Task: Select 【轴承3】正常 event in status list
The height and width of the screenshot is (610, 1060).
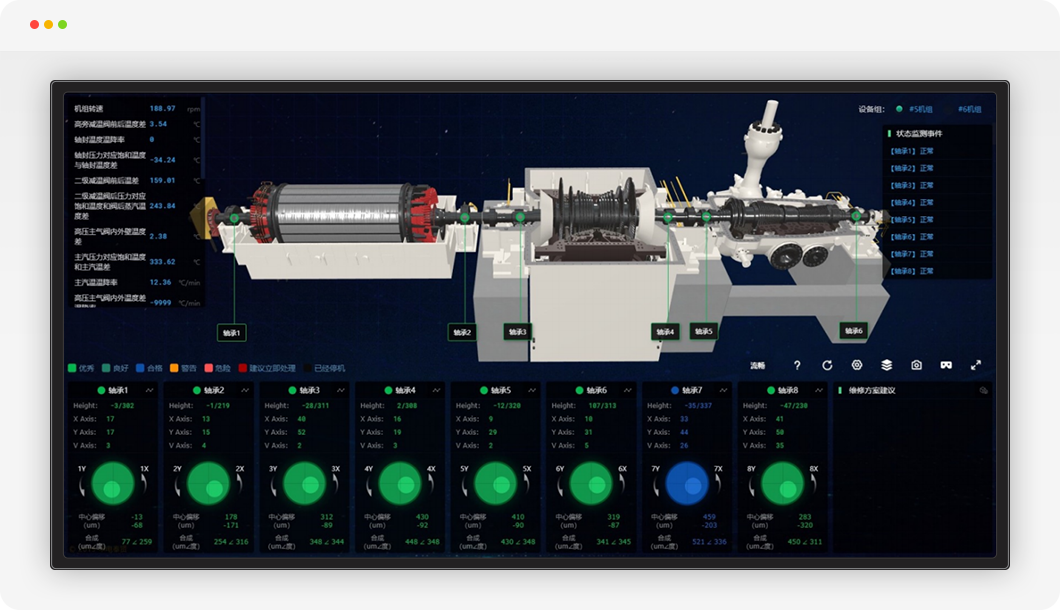Action: point(911,185)
